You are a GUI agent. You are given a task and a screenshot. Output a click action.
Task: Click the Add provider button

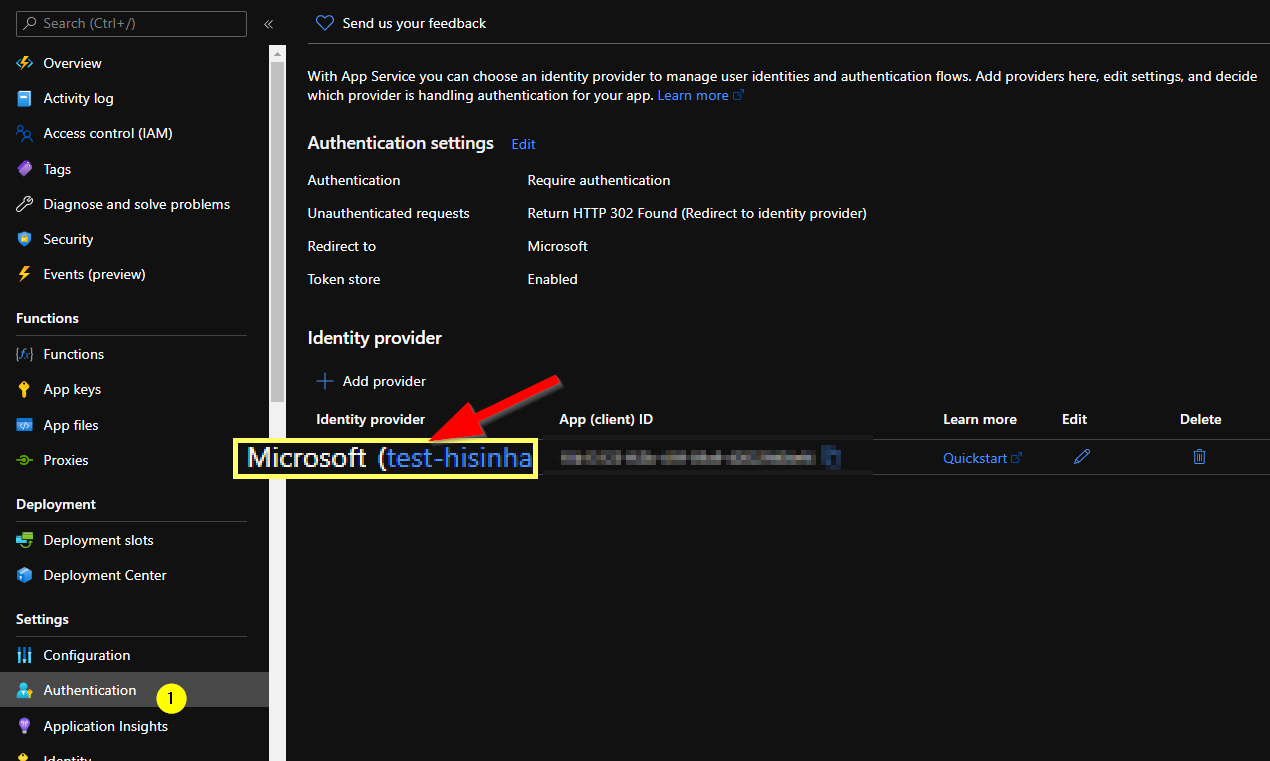click(371, 381)
